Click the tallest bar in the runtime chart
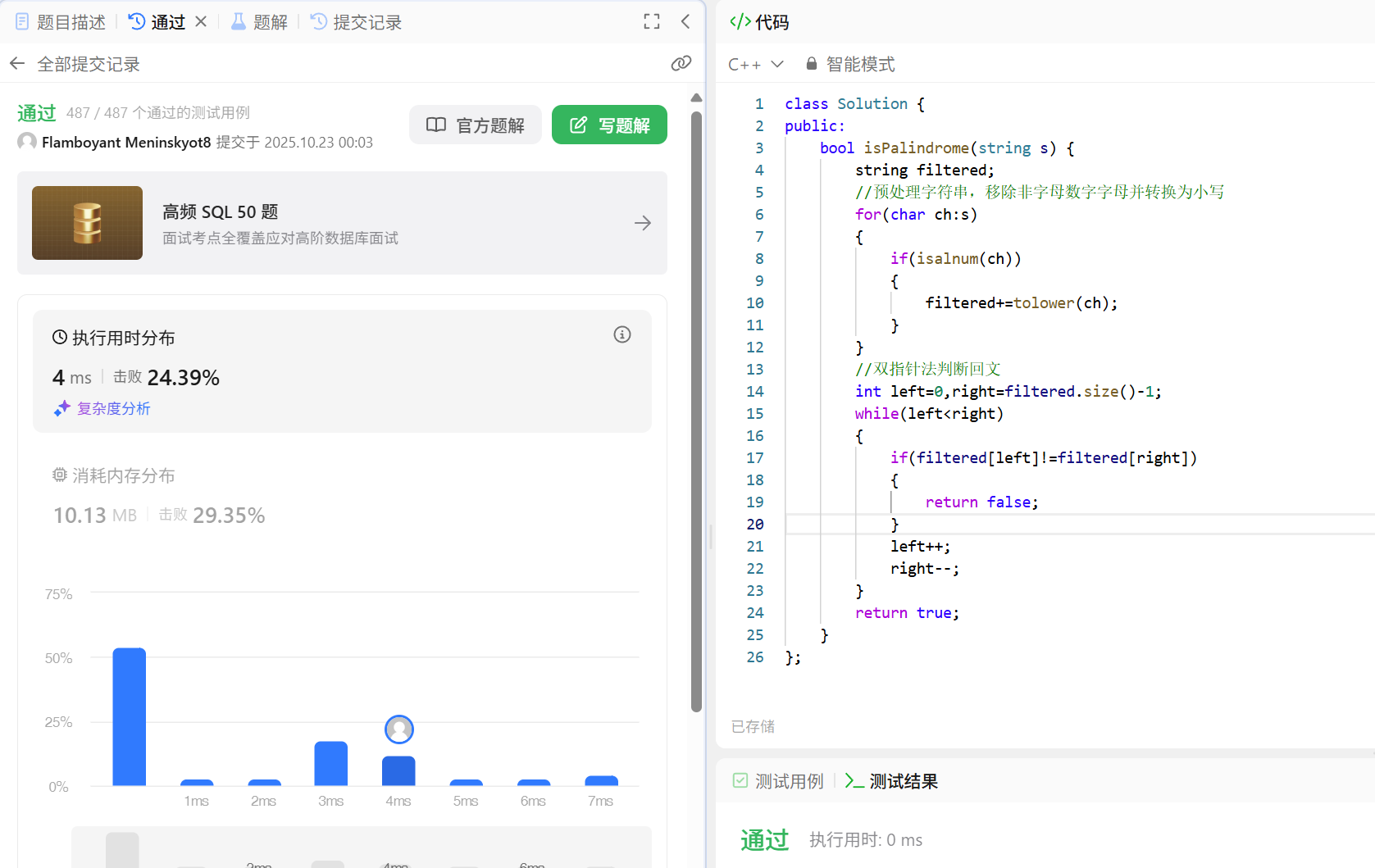 coord(130,717)
